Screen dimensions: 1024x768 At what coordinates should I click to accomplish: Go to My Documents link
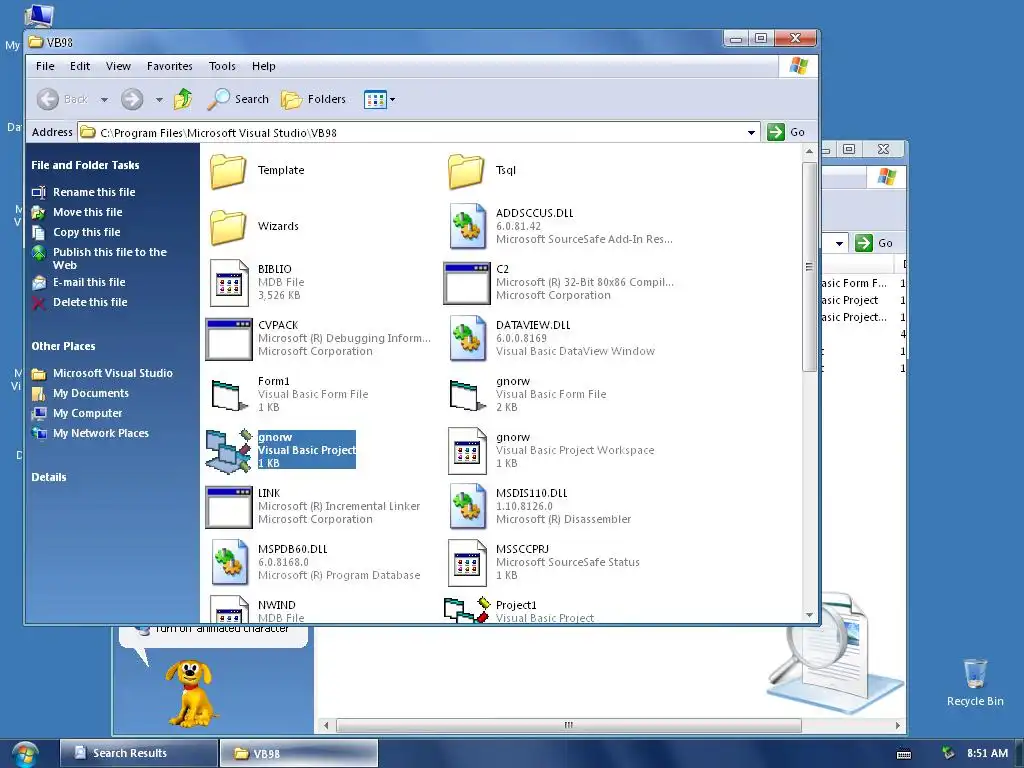pos(91,393)
